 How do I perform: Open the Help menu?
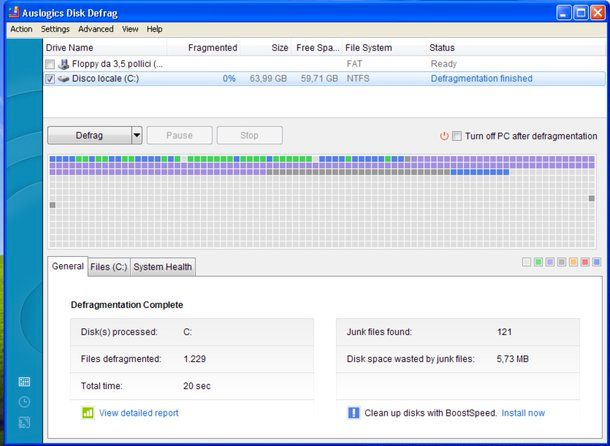pyautogui.click(x=154, y=29)
